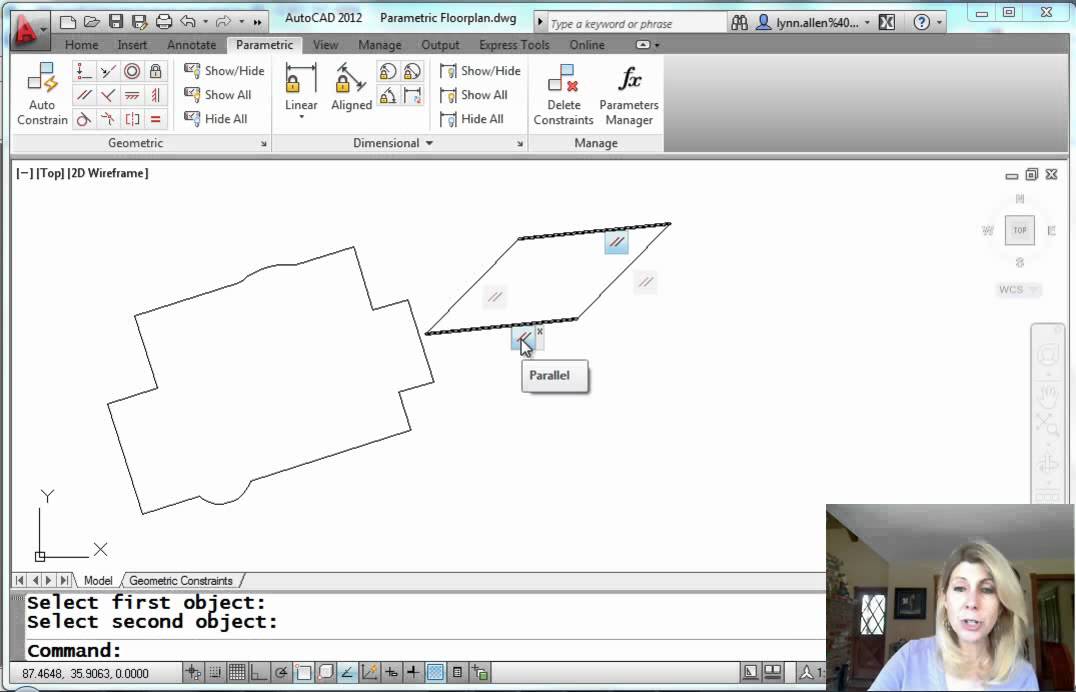Select the Tangent constraint icon
Viewport: 1076px width, 692px height.
84,119
